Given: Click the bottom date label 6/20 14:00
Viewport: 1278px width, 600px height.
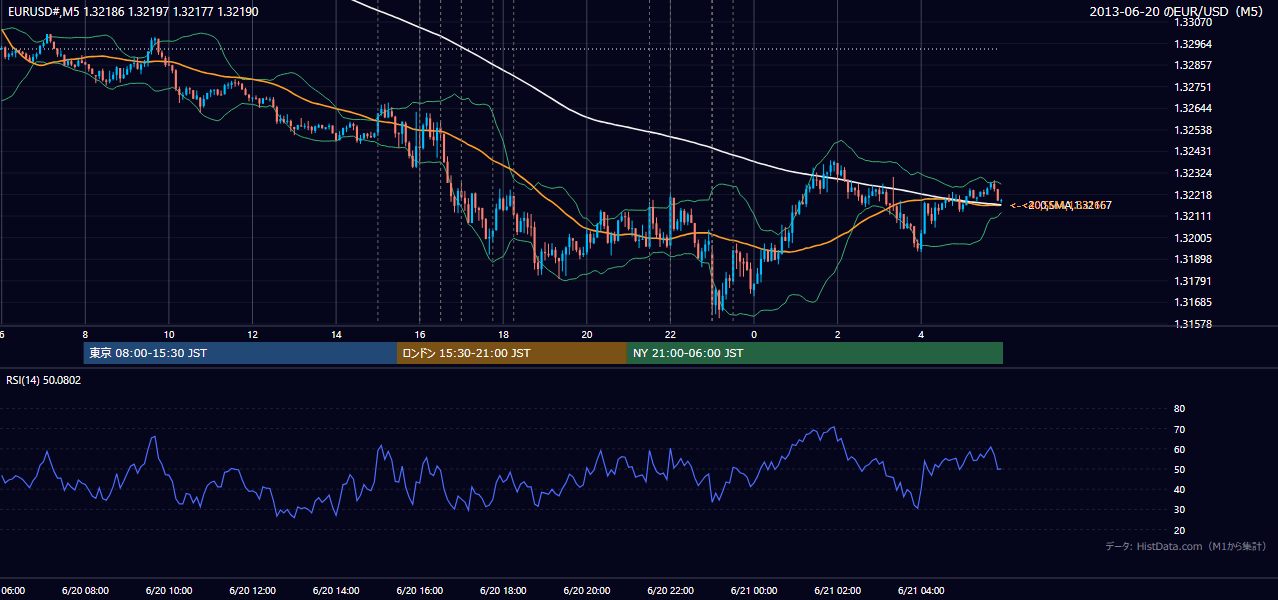Looking at the screenshot, I should coord(336,591).
